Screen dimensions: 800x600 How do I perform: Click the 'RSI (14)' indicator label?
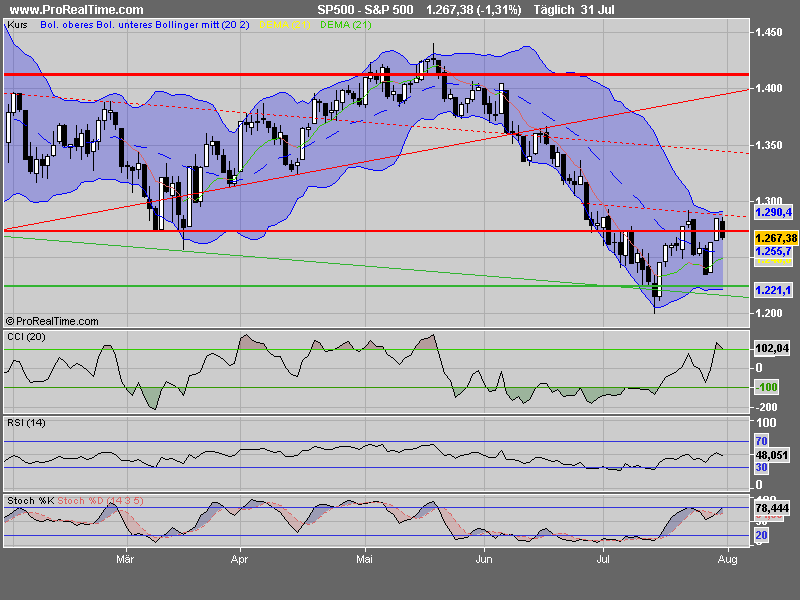coord(26,423)
